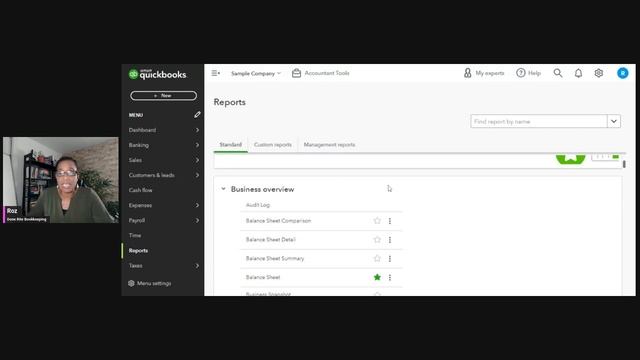Viewport: 640px width, 360px height.
Task: Click the reports list scrollbar thumb
Action: [x=624, y=164]
